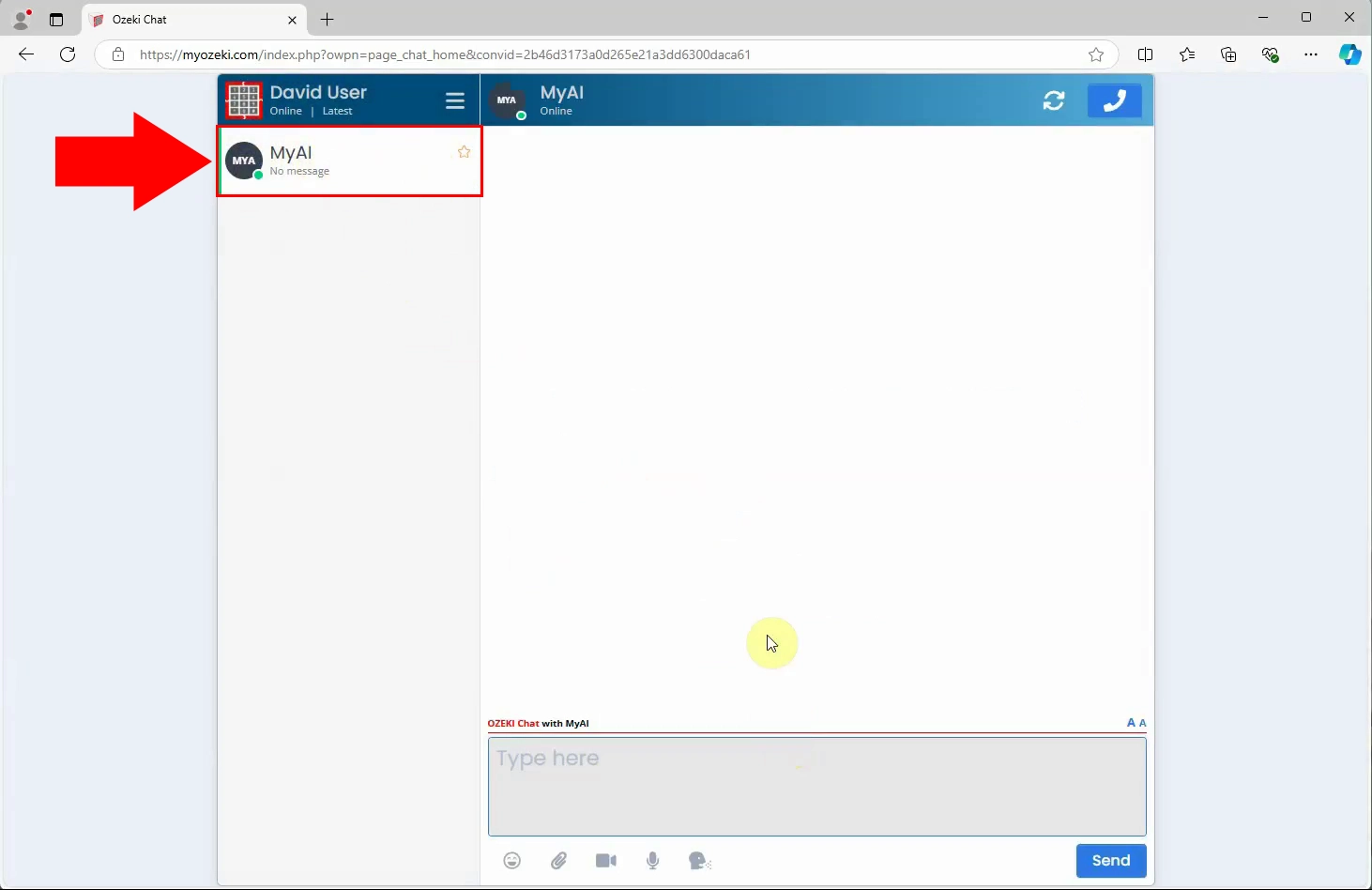
Task: Open the Copilot sidebar
Action: (1350, 54)
